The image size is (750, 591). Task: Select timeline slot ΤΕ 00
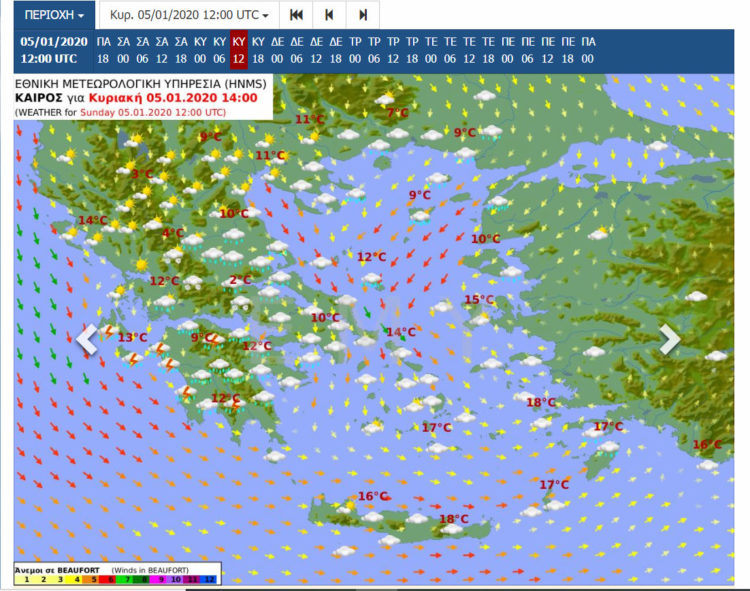[x=431, y=50]
